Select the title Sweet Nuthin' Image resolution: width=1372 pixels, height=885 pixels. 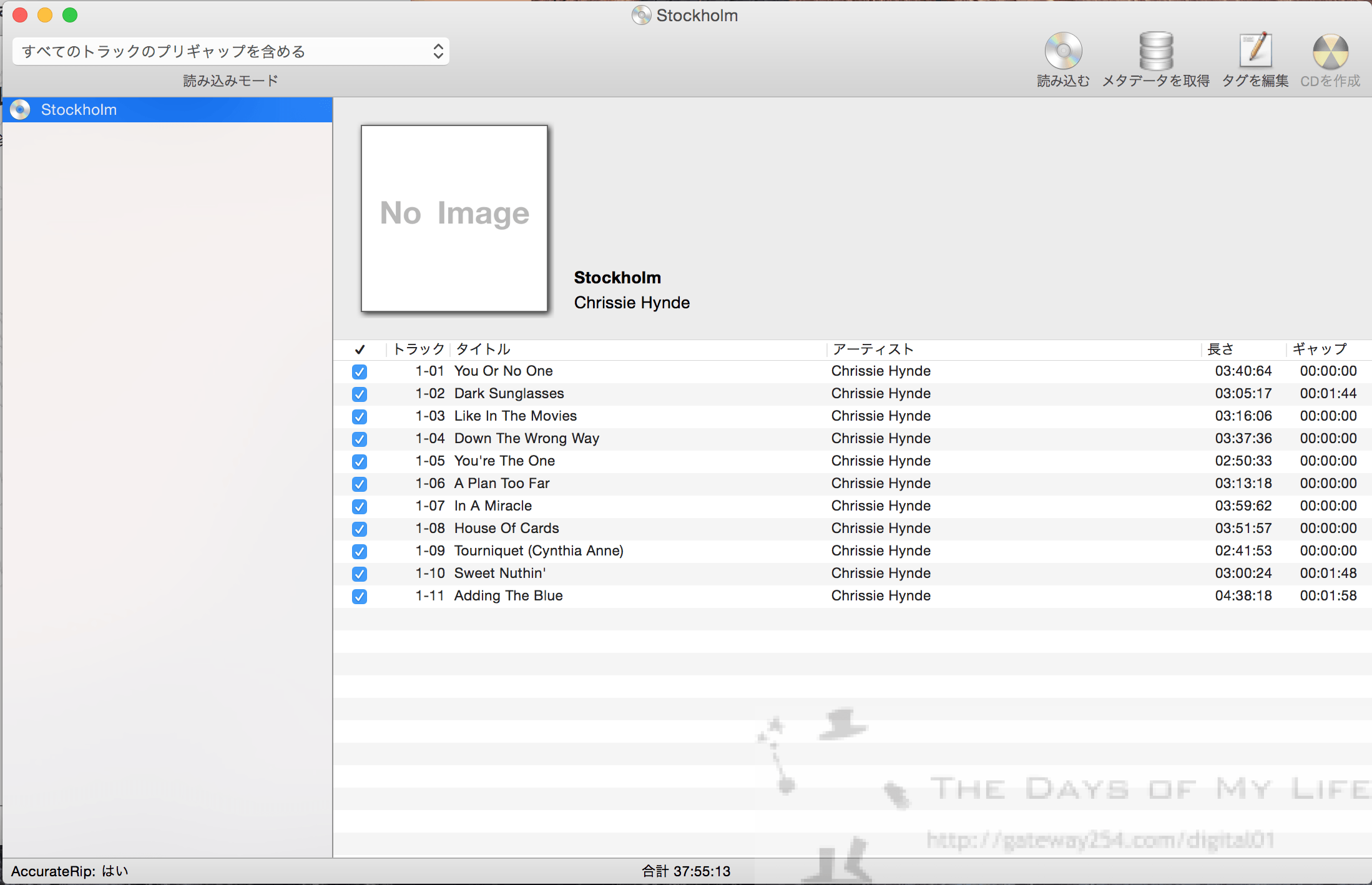tap(500, 573)
